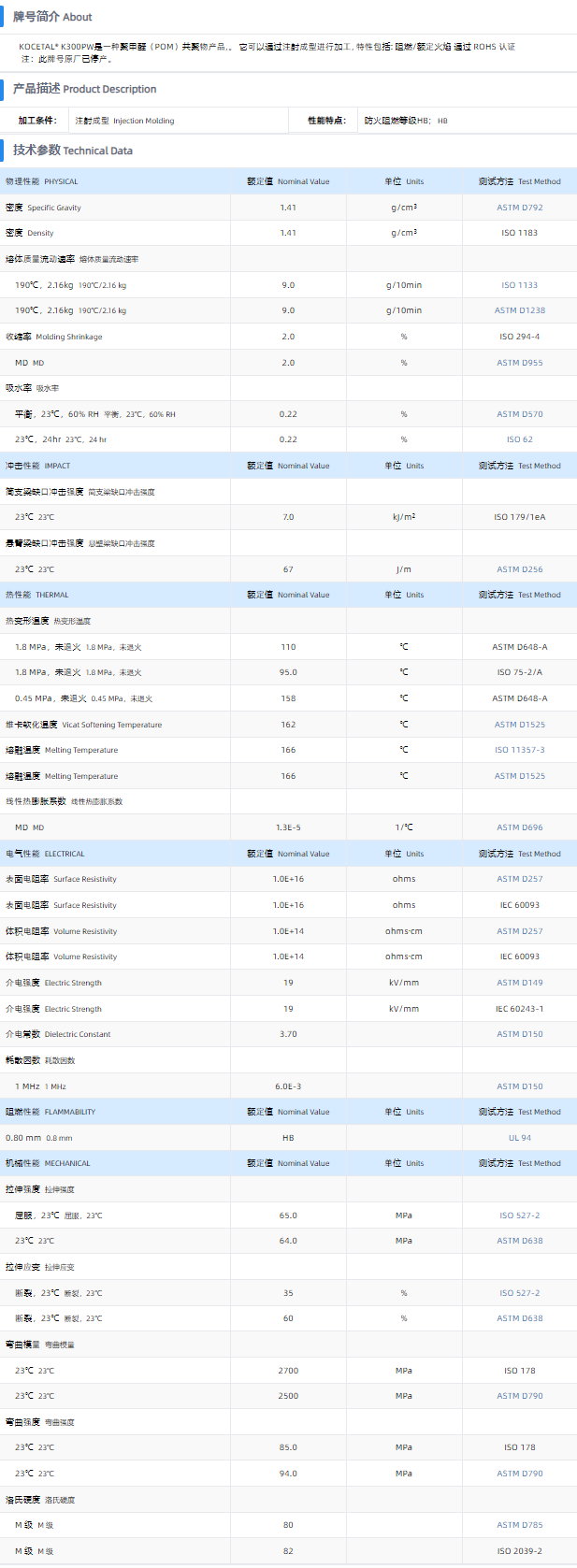Viewport: 577px width, 1568px height.
Task: Click ASTM D1525 in Vicat Softening Temperature row
Action: tap(519, 725)
